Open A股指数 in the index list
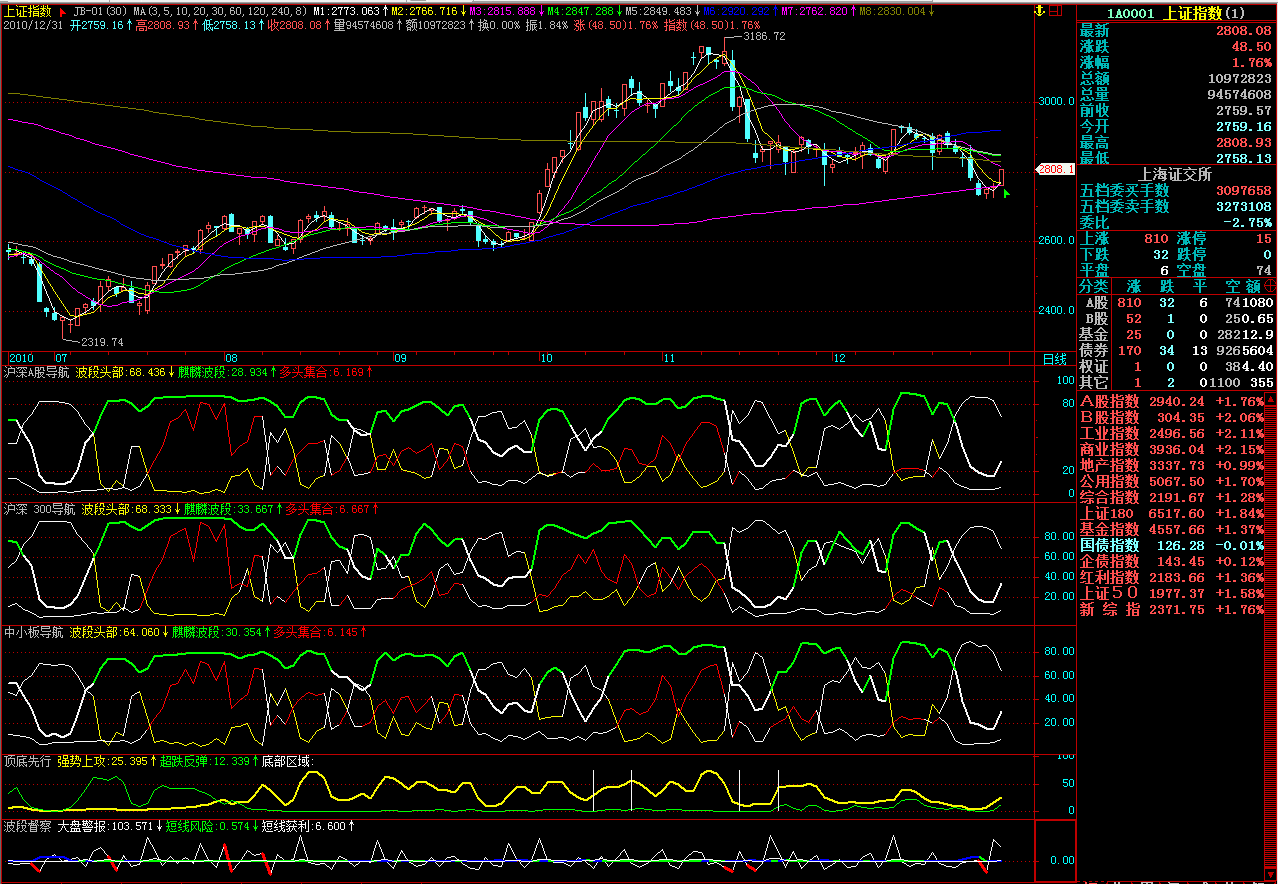The image size is (1278, 884). [1170, 402]
